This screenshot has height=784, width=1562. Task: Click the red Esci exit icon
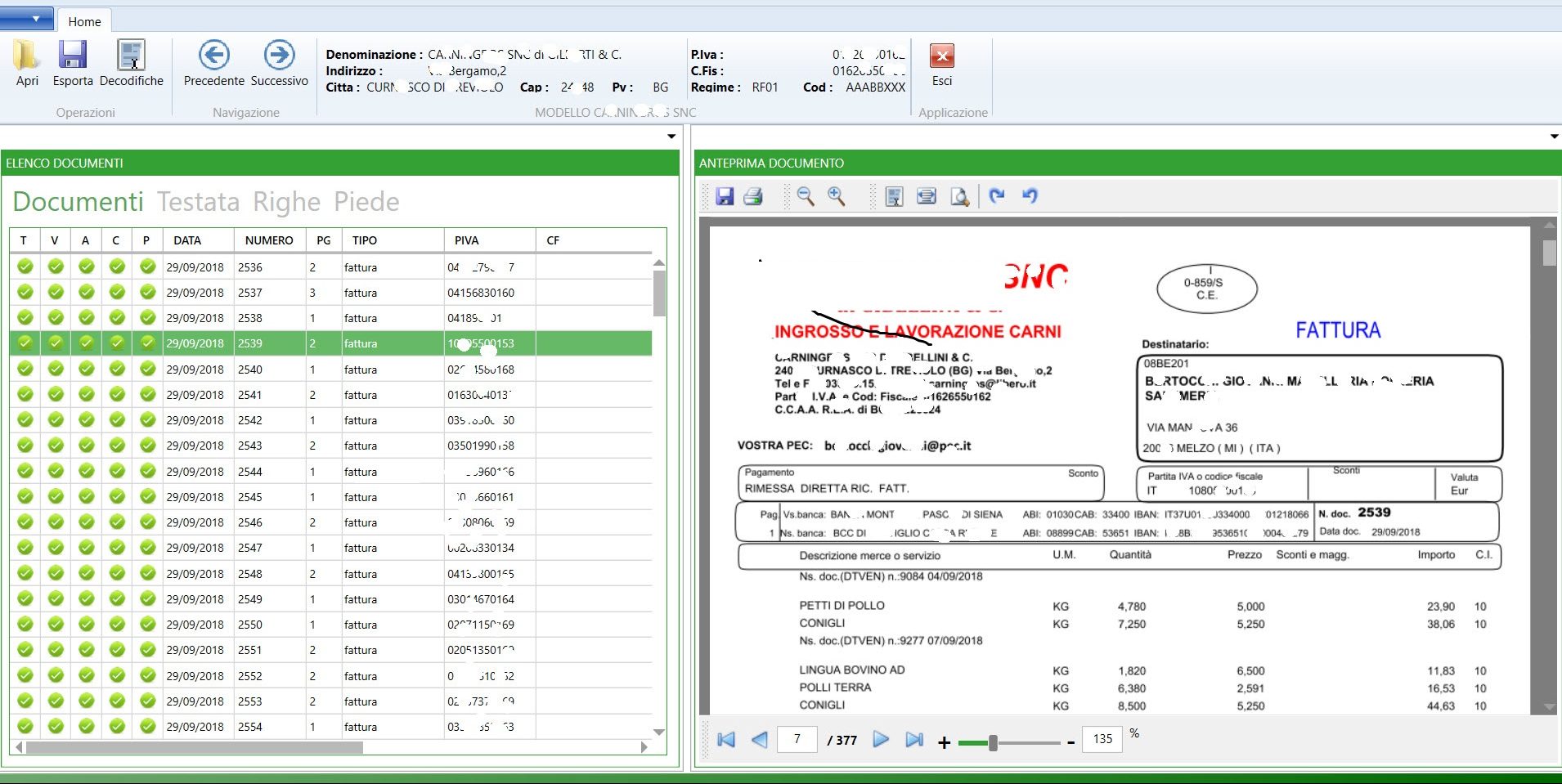[x=942, y=57]
